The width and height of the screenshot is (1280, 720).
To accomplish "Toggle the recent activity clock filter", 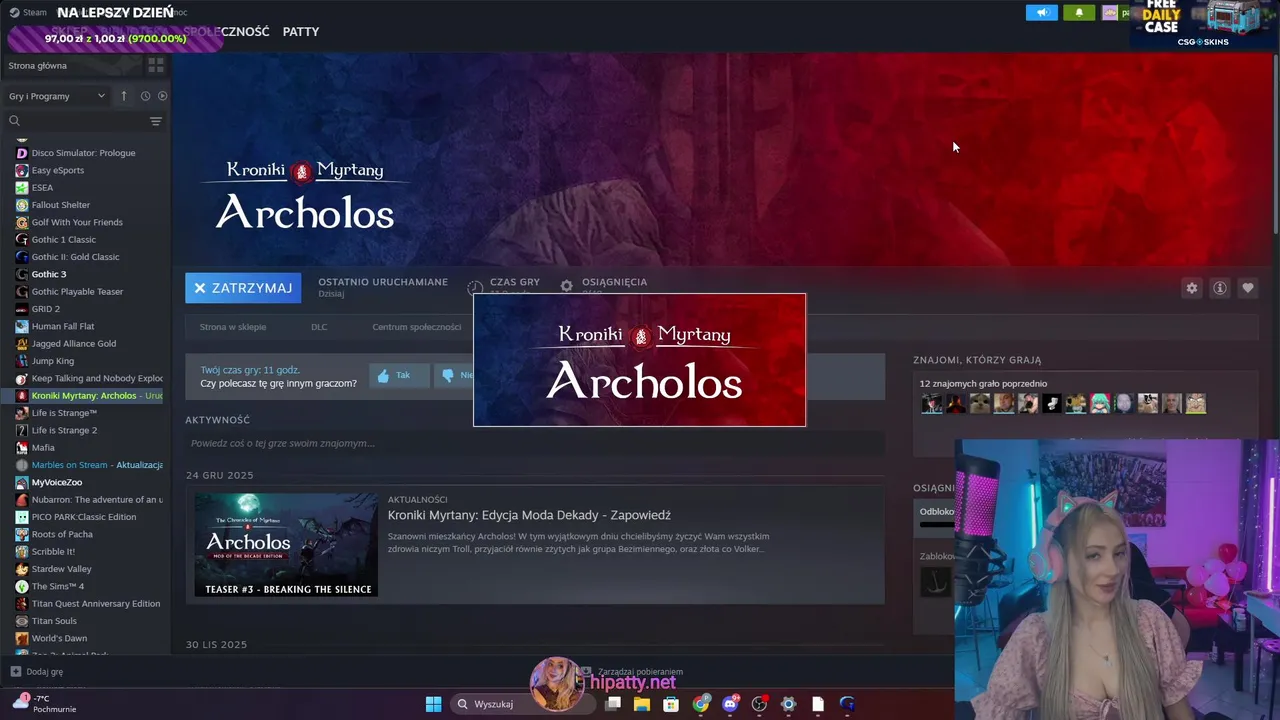I will coord(145,96).
